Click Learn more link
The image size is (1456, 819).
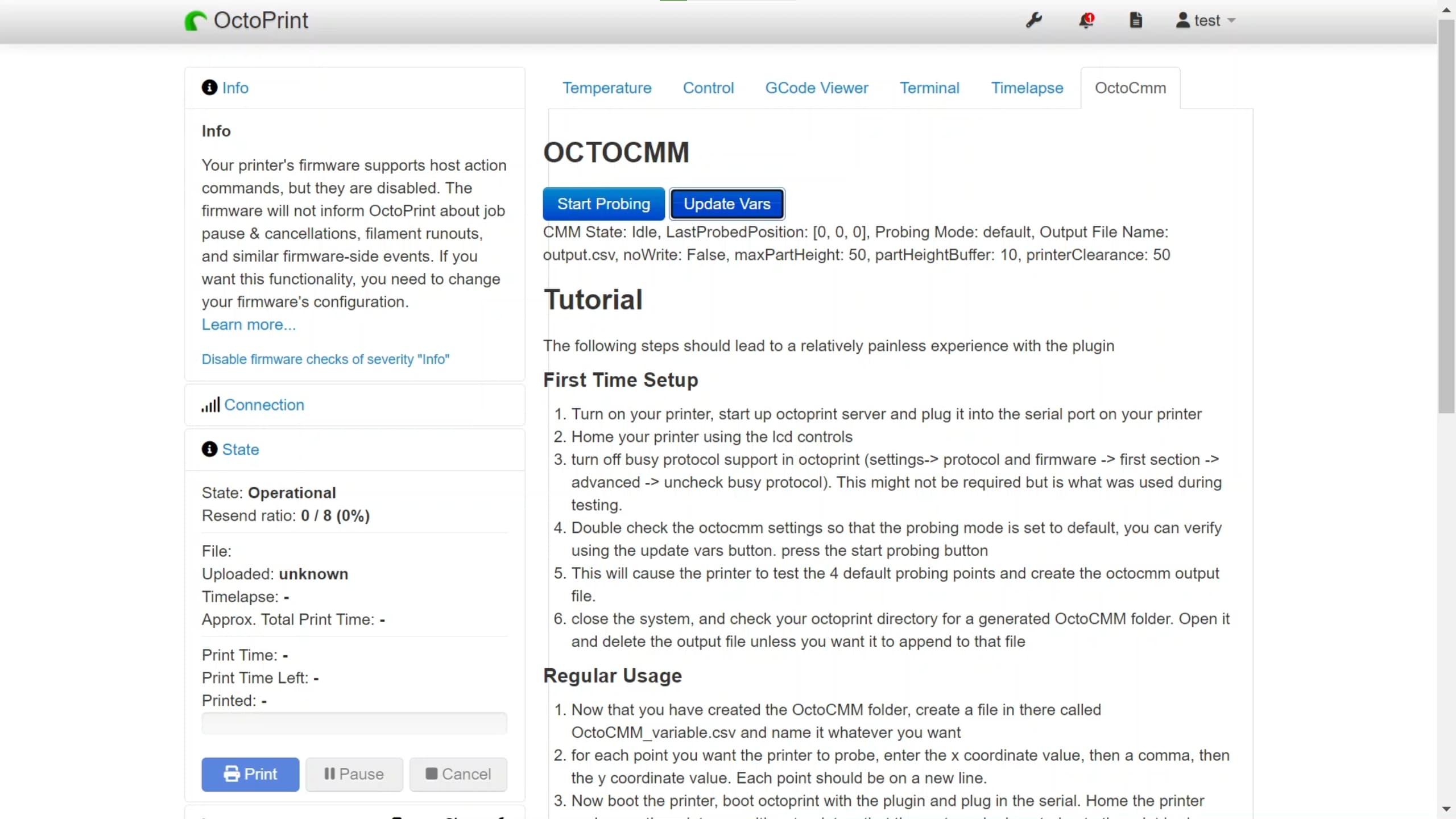point(248,324)
